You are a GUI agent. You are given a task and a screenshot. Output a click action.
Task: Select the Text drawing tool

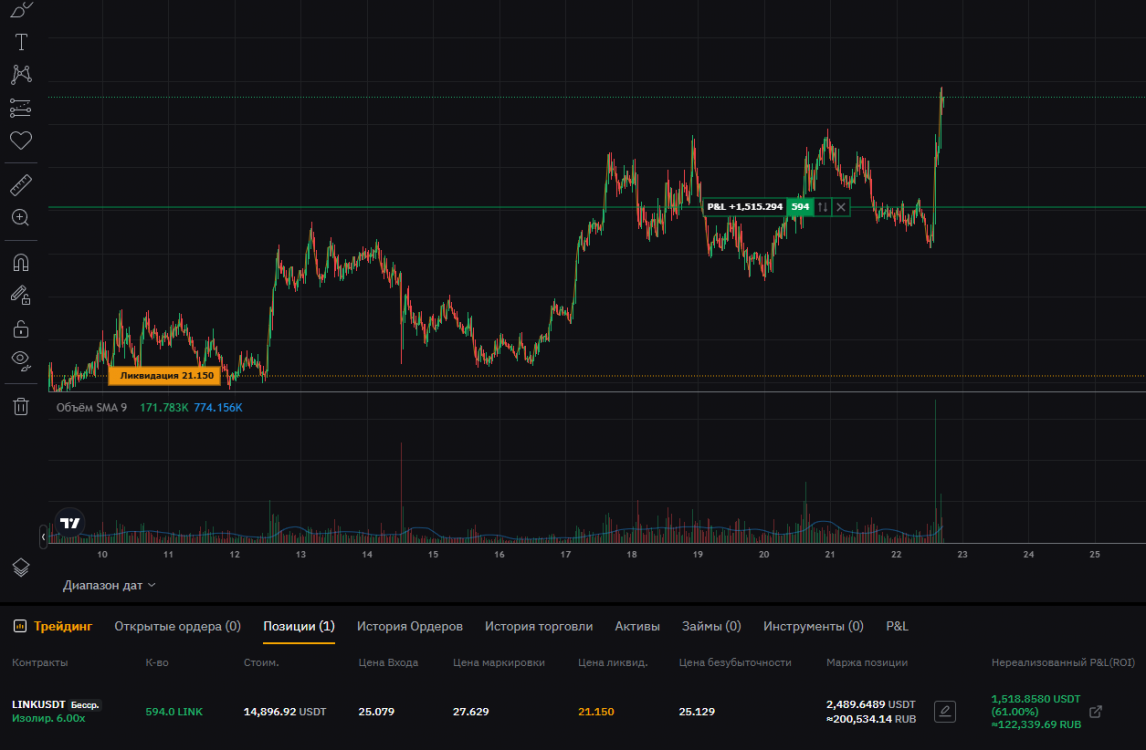(x=21, y=42)
